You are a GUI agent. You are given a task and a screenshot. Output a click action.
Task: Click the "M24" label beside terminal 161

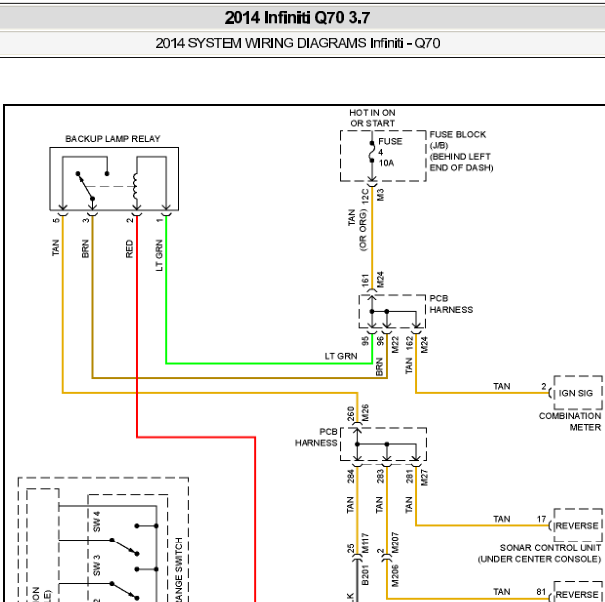coord(380,279)
